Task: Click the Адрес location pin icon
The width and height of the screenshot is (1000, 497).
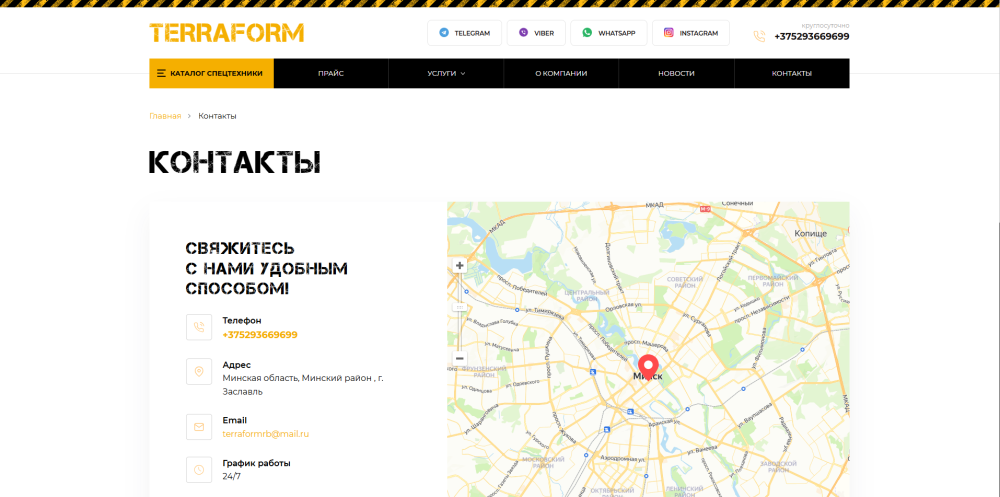Action: 199,371
